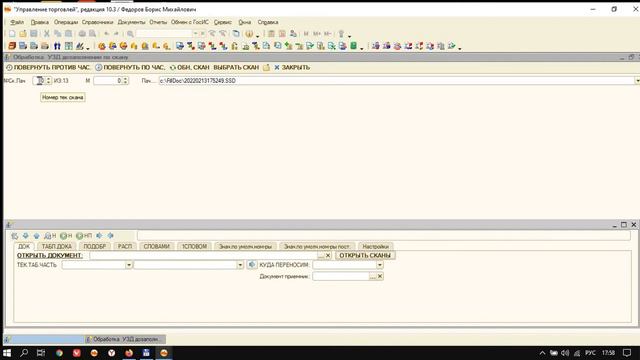Click the Cut scissors icon
This screenshot has height=360, width=640.
click(x=47, y=34)
